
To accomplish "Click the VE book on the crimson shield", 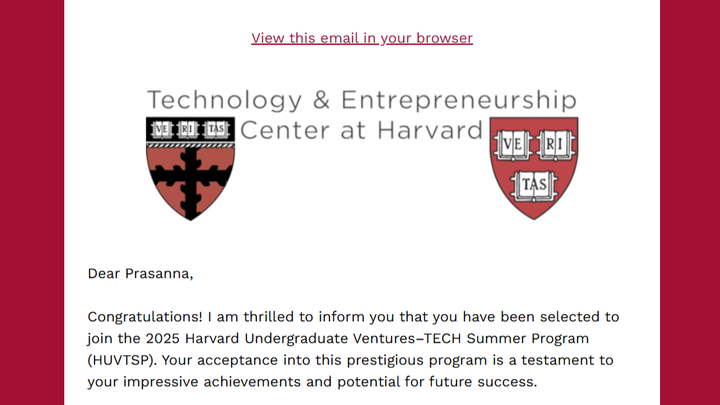I will [512, 145].
